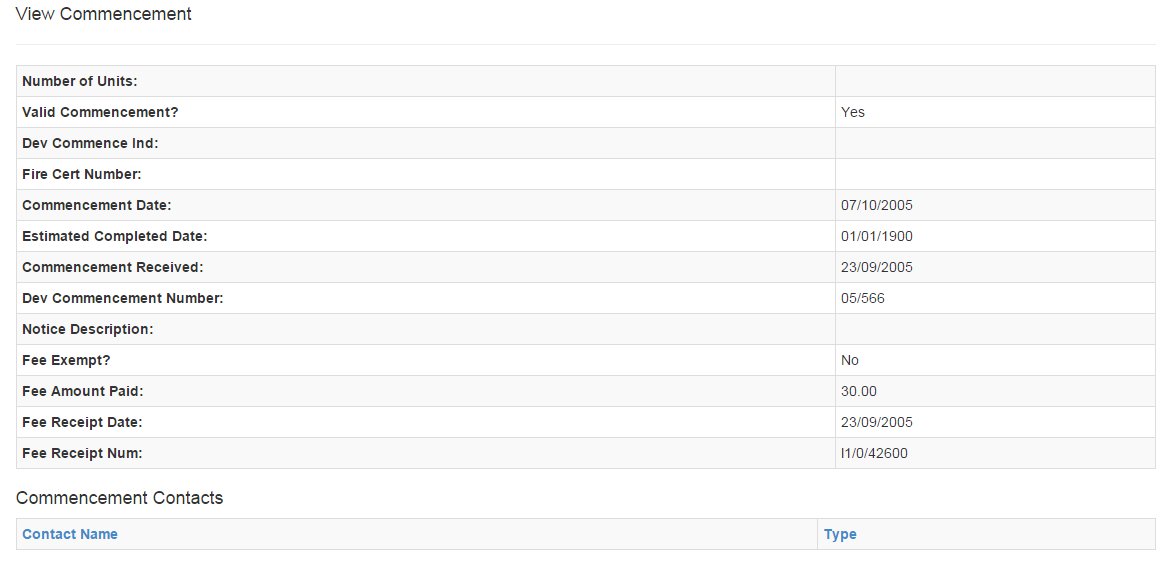Viewport: 1165px width, 561px height.
Task: Click the Fire Cert Number label
Action: pyautogui.click(x=82, y=174)
